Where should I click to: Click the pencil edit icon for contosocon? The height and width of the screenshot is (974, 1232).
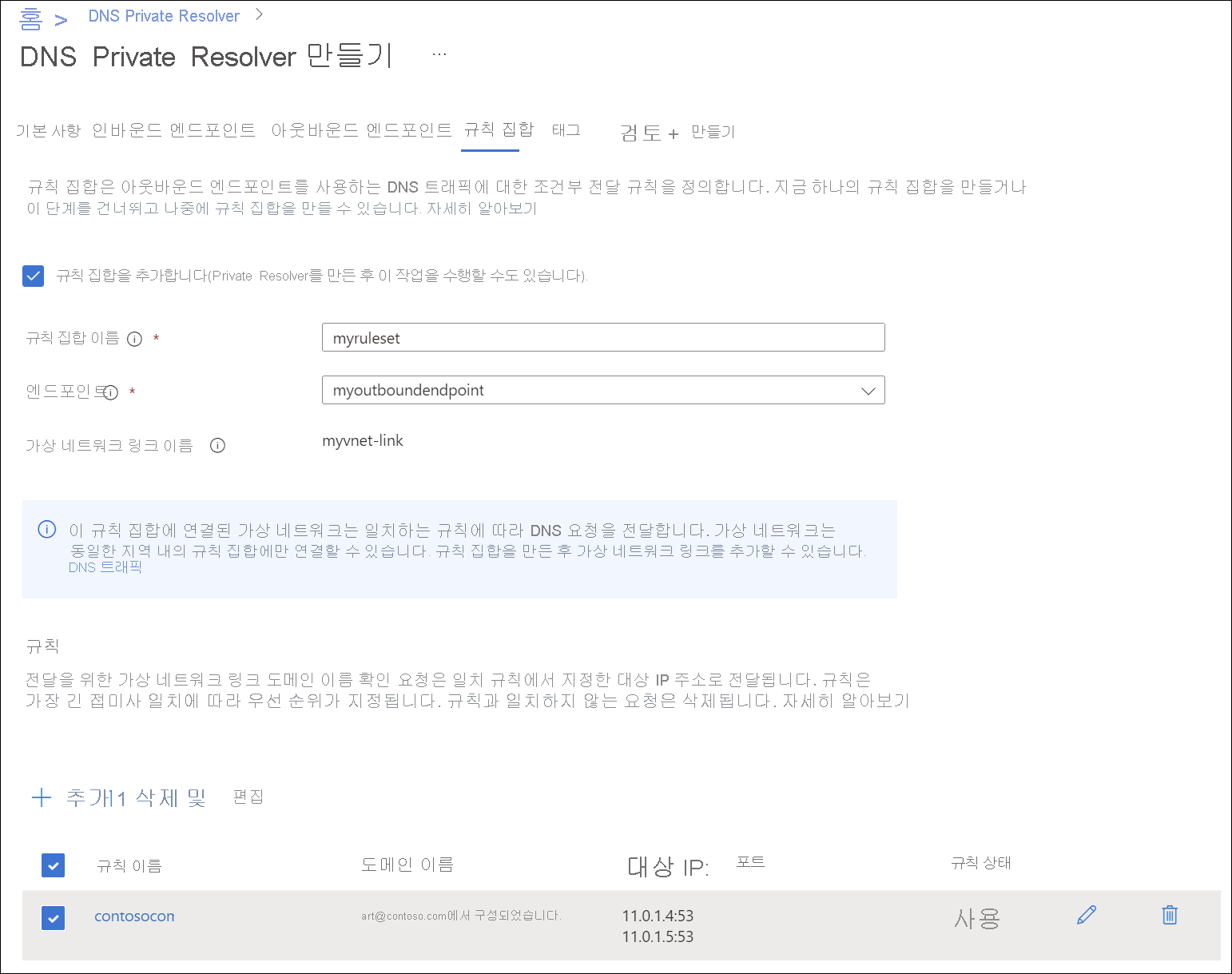click(1087, 915)
